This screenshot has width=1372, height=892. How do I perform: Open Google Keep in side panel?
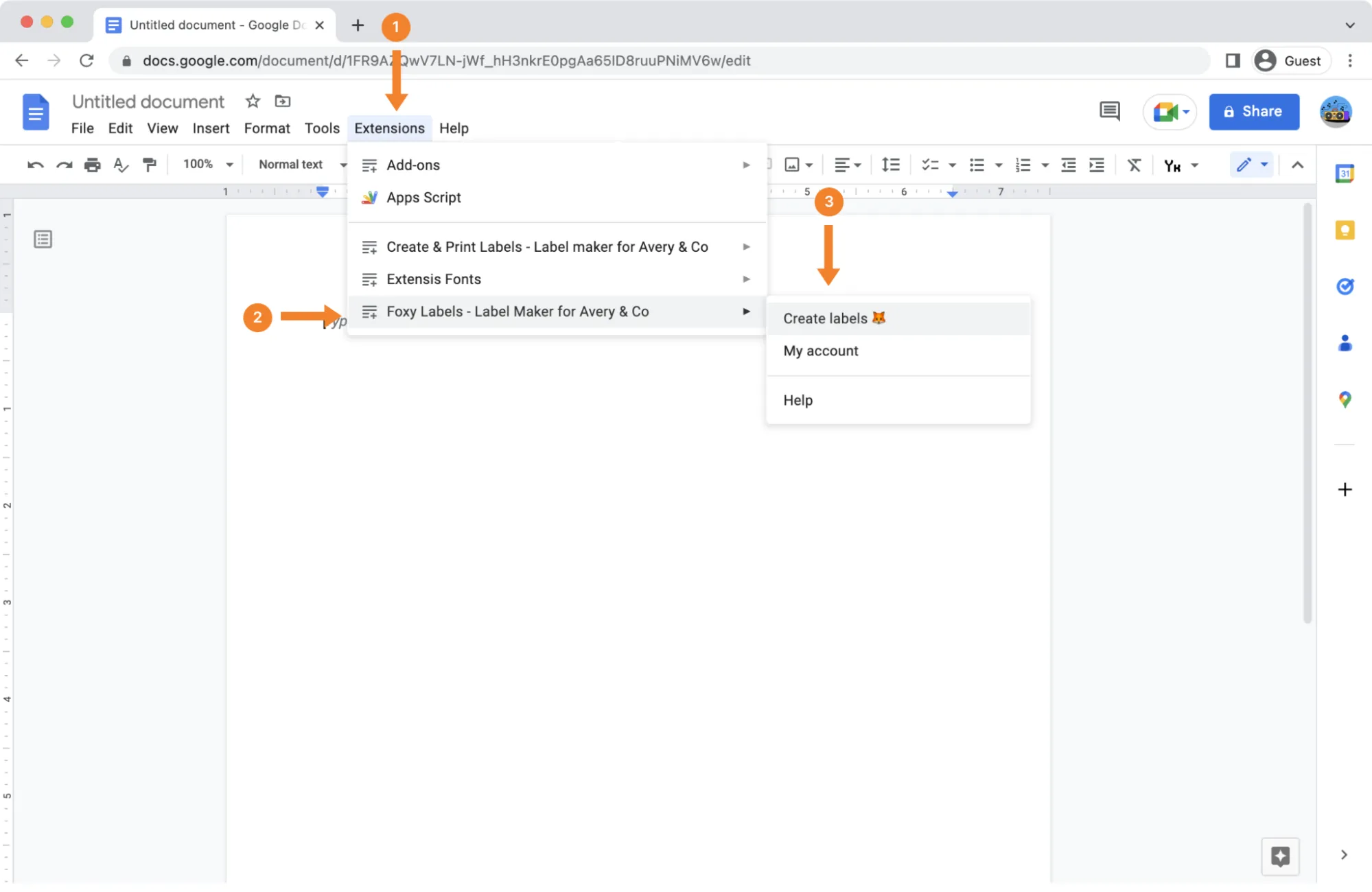coord(1345,230)
